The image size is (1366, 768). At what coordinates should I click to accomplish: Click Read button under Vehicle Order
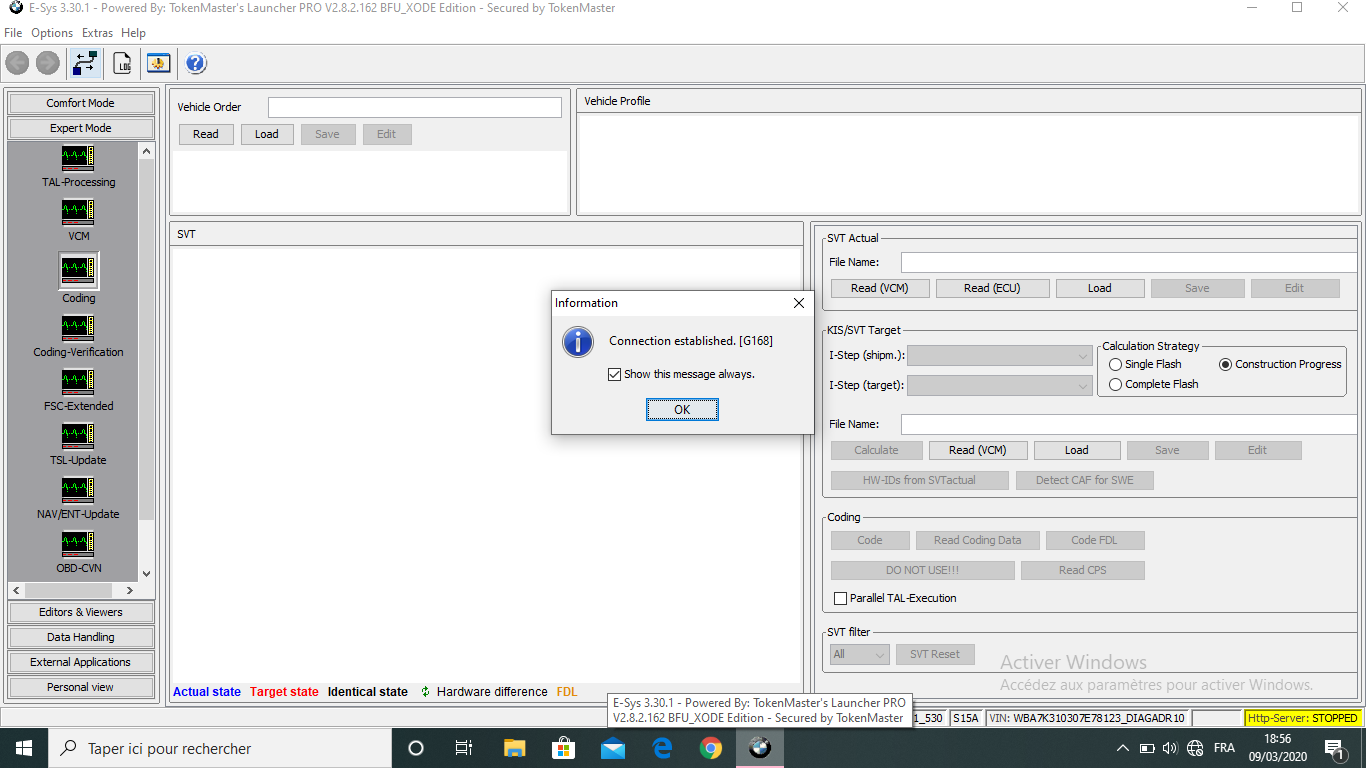[206, 134]
